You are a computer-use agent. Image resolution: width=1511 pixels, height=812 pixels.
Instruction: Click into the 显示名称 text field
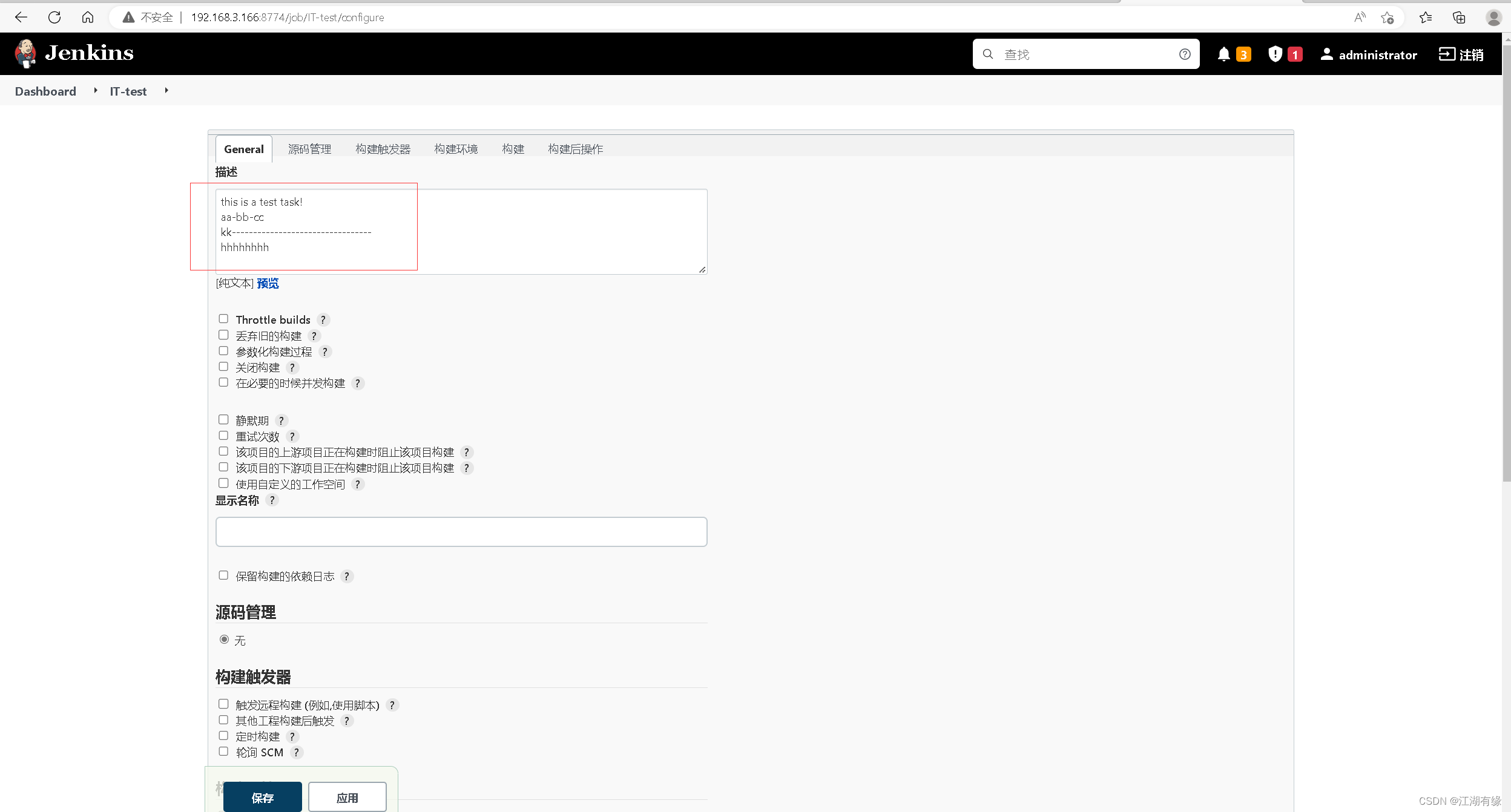click(461, 532)
